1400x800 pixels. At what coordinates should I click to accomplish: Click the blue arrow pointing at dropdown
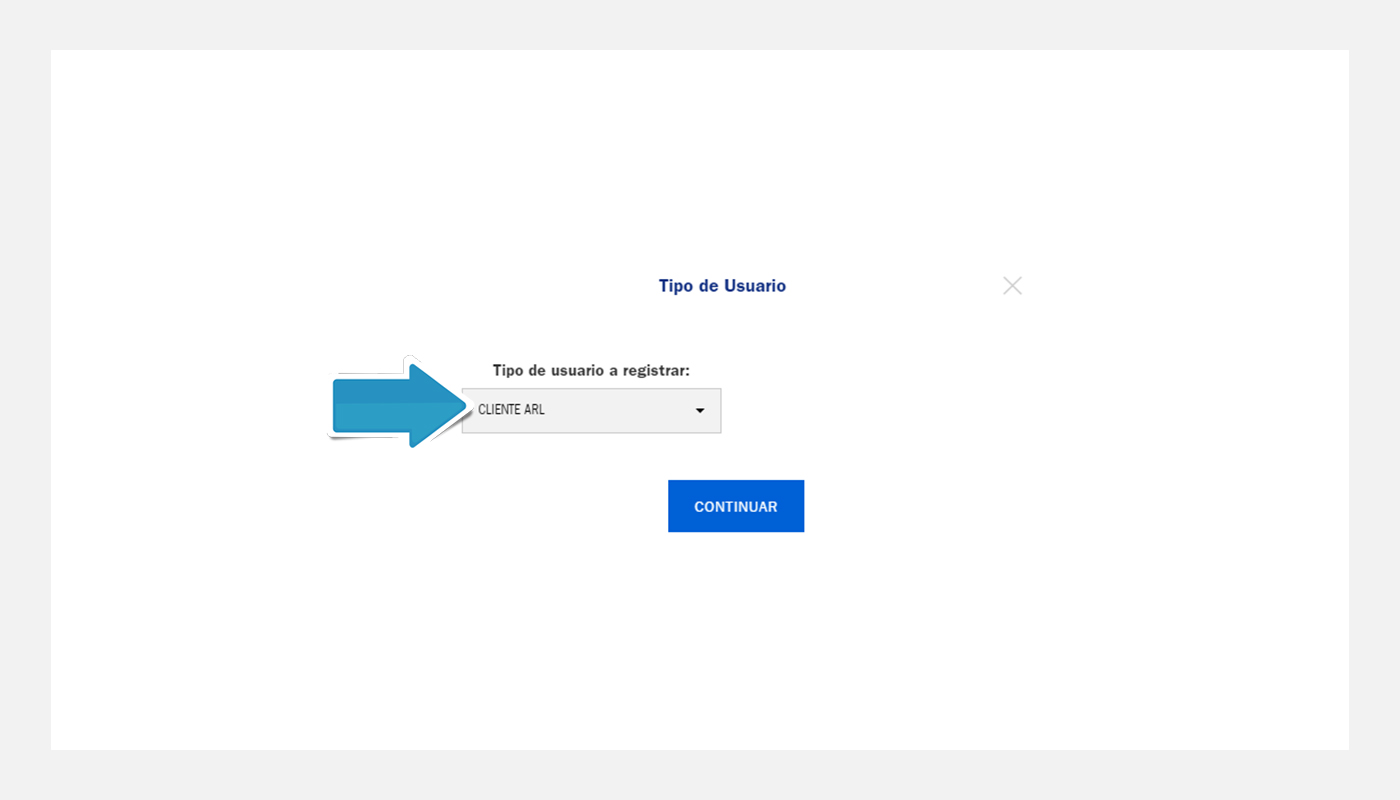[x=400, y=405]
